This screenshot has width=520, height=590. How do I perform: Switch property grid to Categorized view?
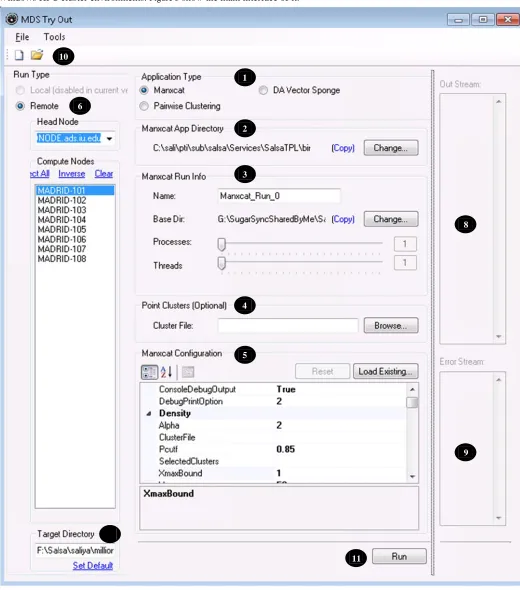149,372
